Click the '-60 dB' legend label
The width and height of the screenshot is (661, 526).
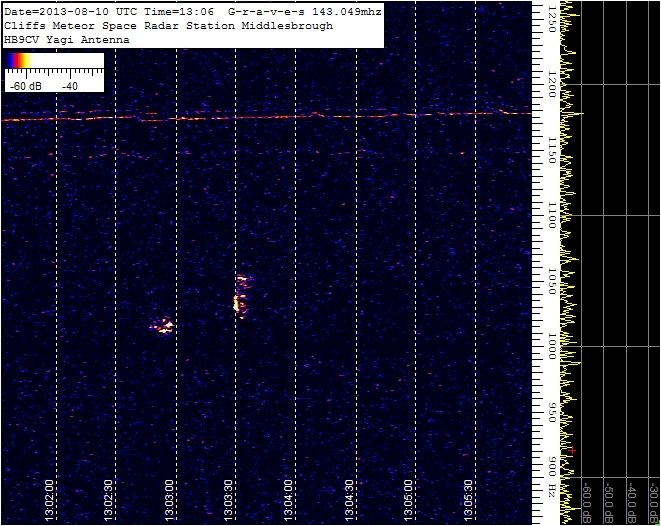coord(26,86)
